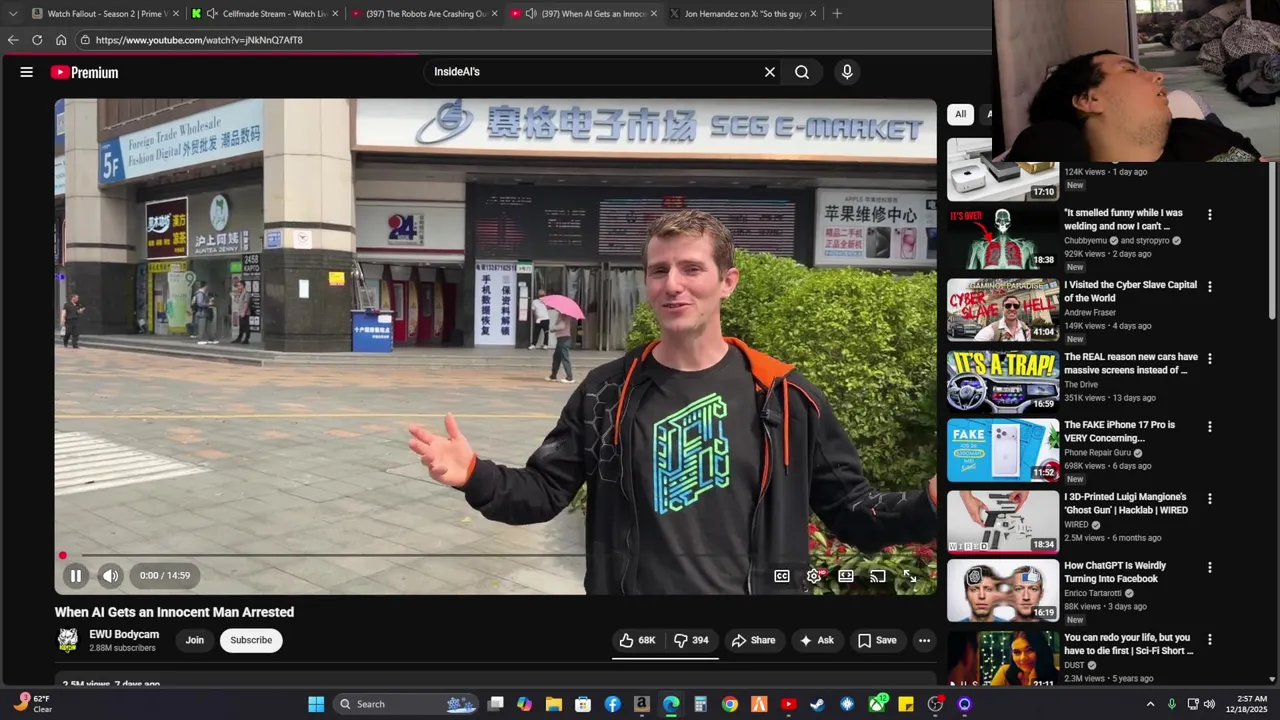Select the All filter chip
The width and height of the screenshot is (1280, 720).
[x=960, y=114]
